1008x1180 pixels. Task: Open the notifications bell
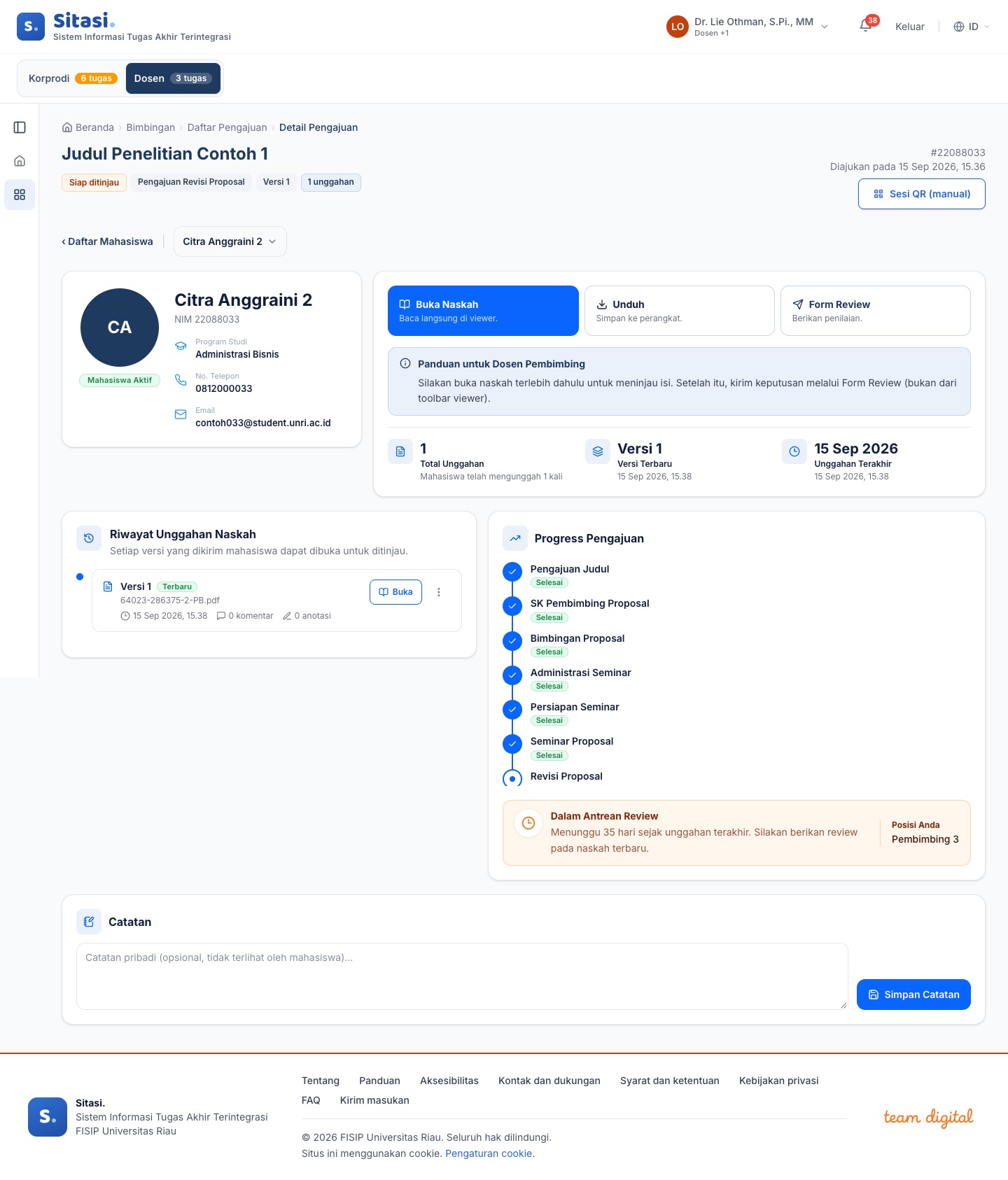pyautogui.click(x=866, y=27)
